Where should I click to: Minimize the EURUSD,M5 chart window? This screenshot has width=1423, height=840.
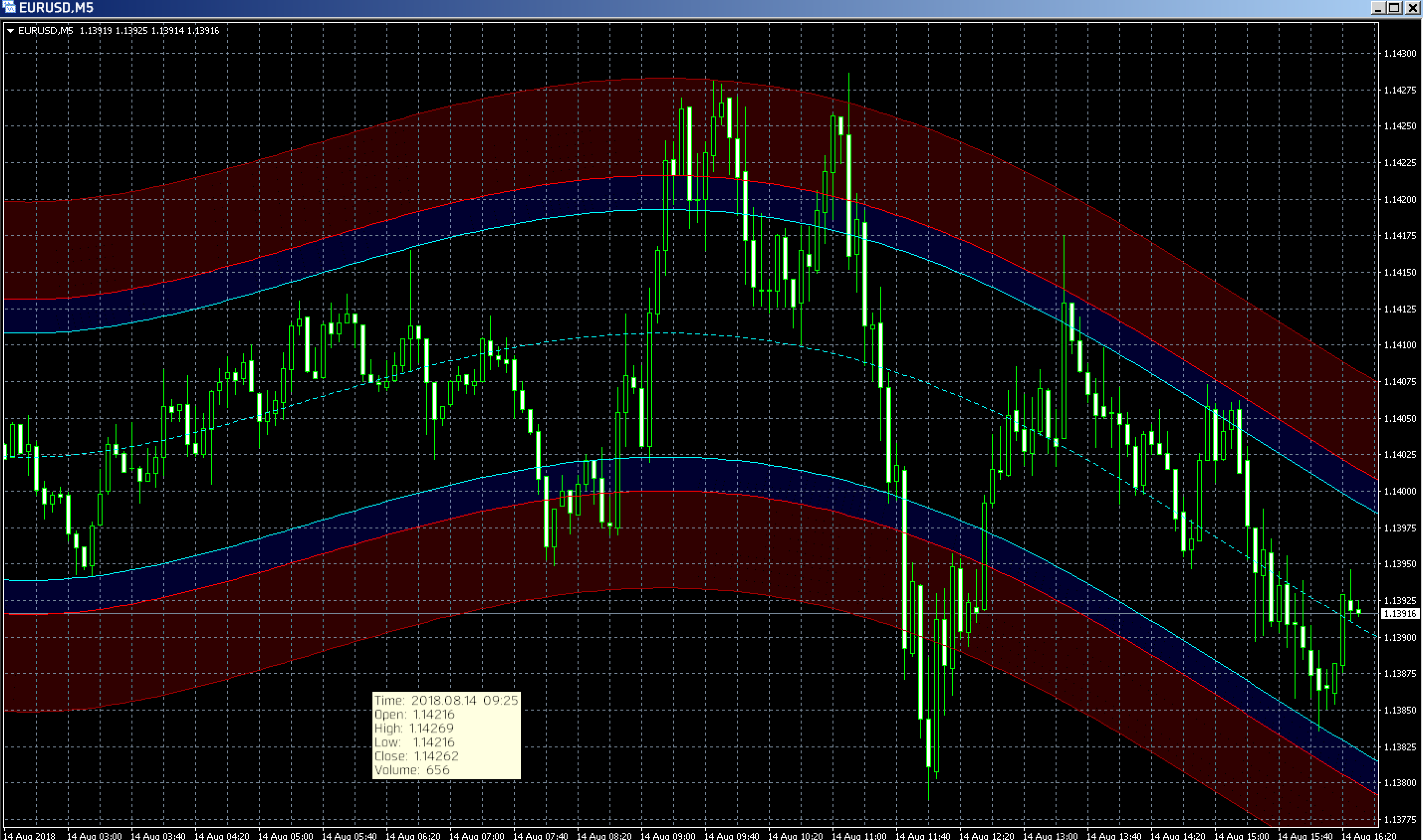1379,7
